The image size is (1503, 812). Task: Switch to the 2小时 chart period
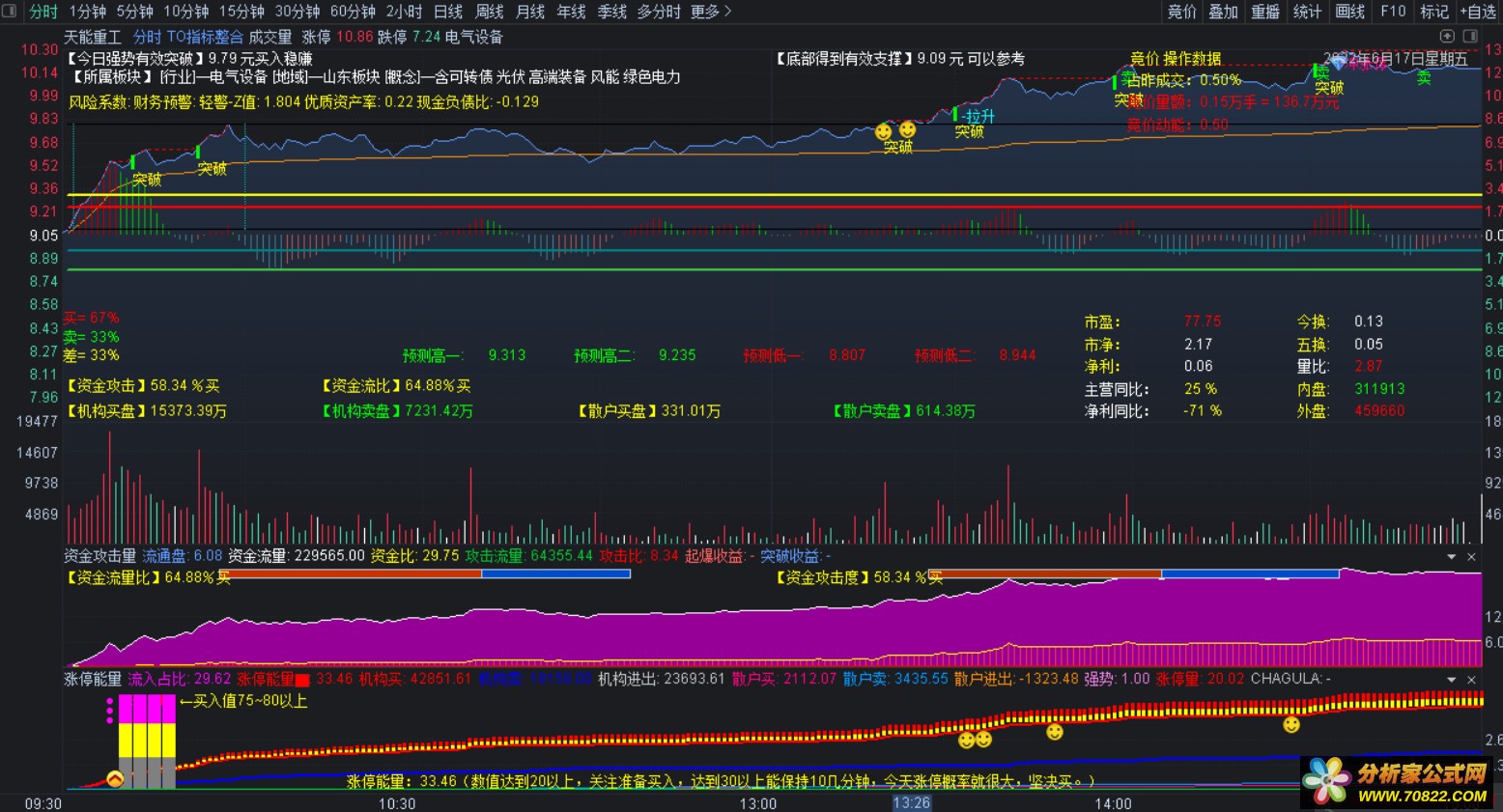pos(405,12)
